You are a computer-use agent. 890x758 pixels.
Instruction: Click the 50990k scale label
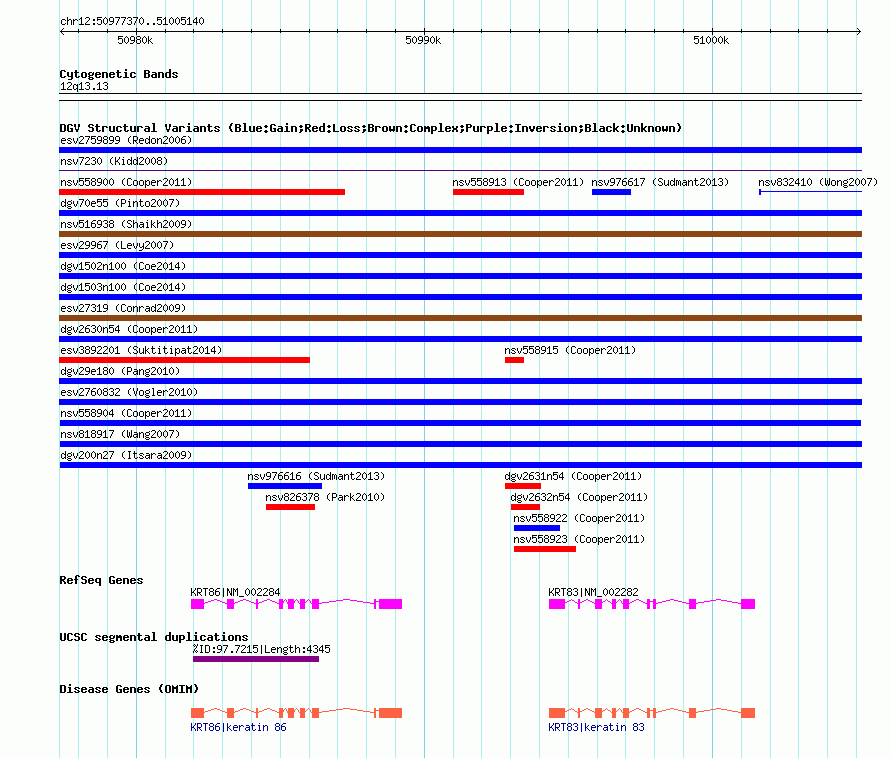click(x=423, y=40)
